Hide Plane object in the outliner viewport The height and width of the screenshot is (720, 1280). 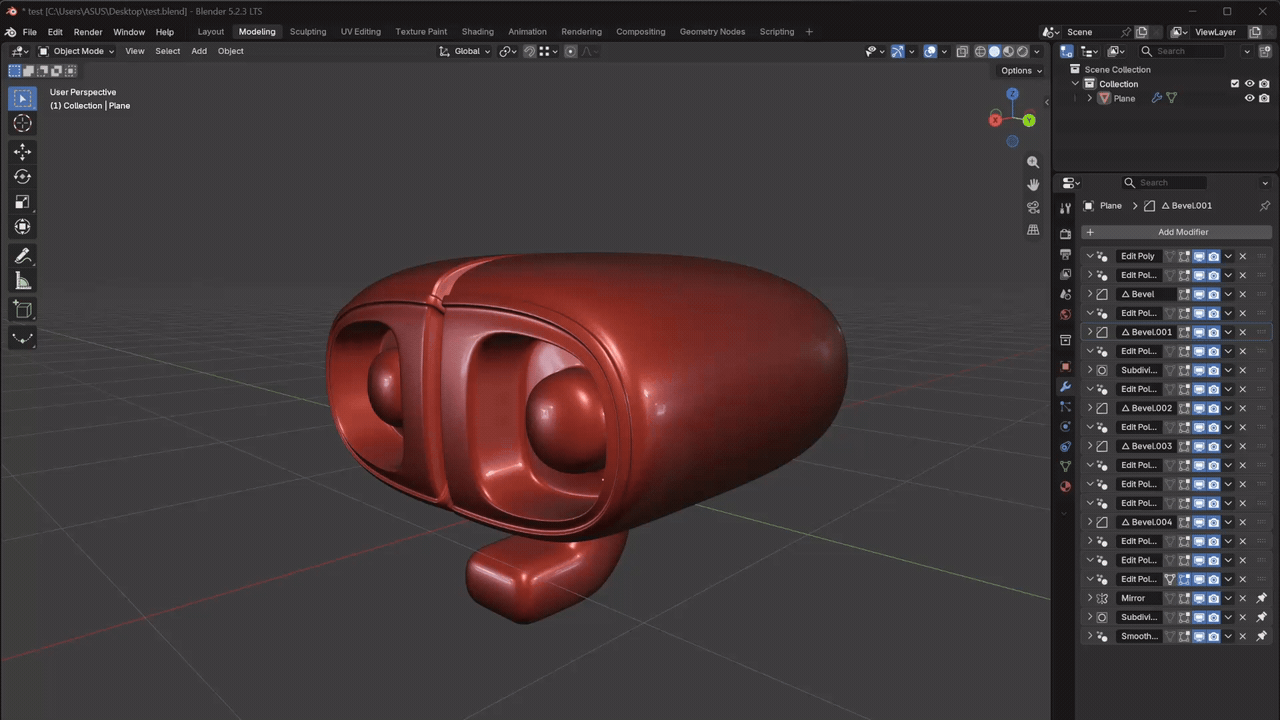(1249, 98)
